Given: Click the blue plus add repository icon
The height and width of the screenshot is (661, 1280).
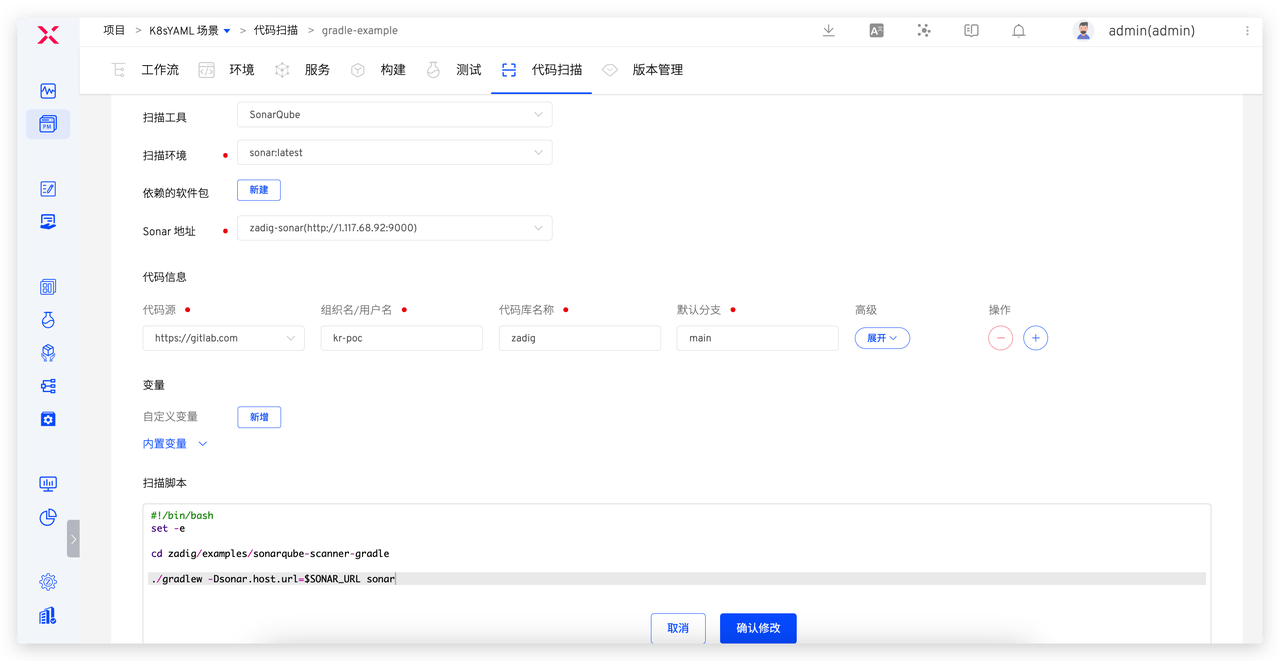Looking at the screenshot, I should 1035,338.
